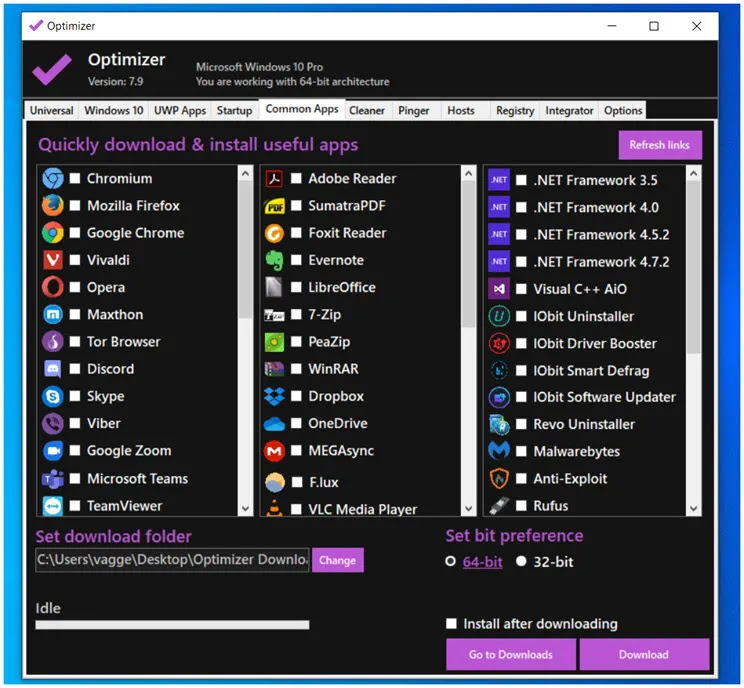744x688 pixels.
Task: Click the MEGAsync icon
Action: [274, 450]
